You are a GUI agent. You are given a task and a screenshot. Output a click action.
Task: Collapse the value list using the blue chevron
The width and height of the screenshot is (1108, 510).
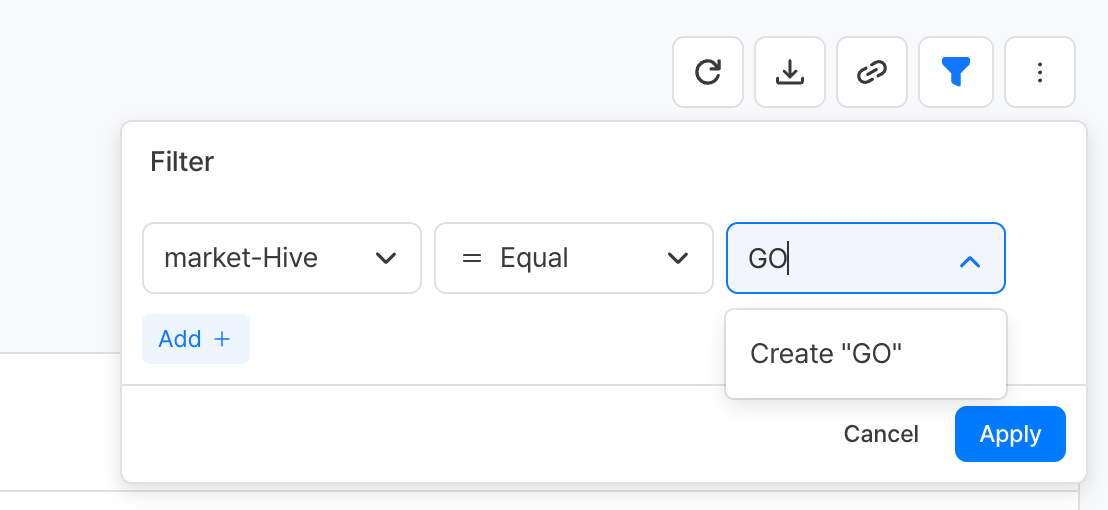pyautogui.click(x=969, y=261)
